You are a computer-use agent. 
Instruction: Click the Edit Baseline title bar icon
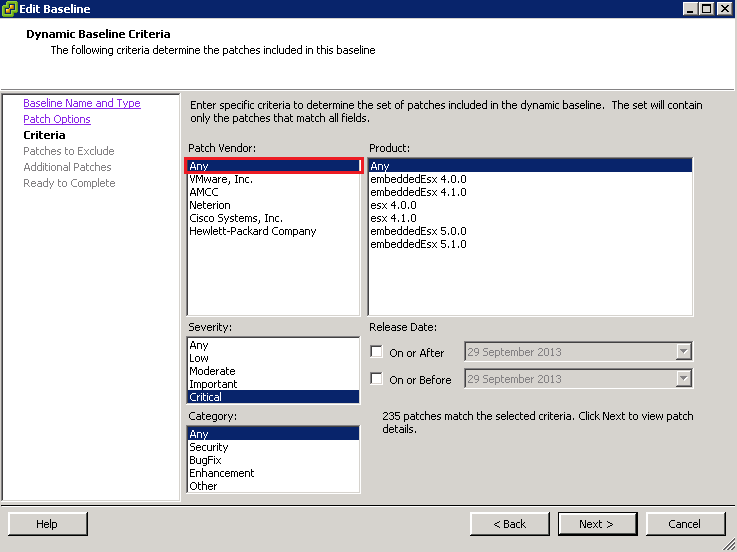(x=10, y=9)
